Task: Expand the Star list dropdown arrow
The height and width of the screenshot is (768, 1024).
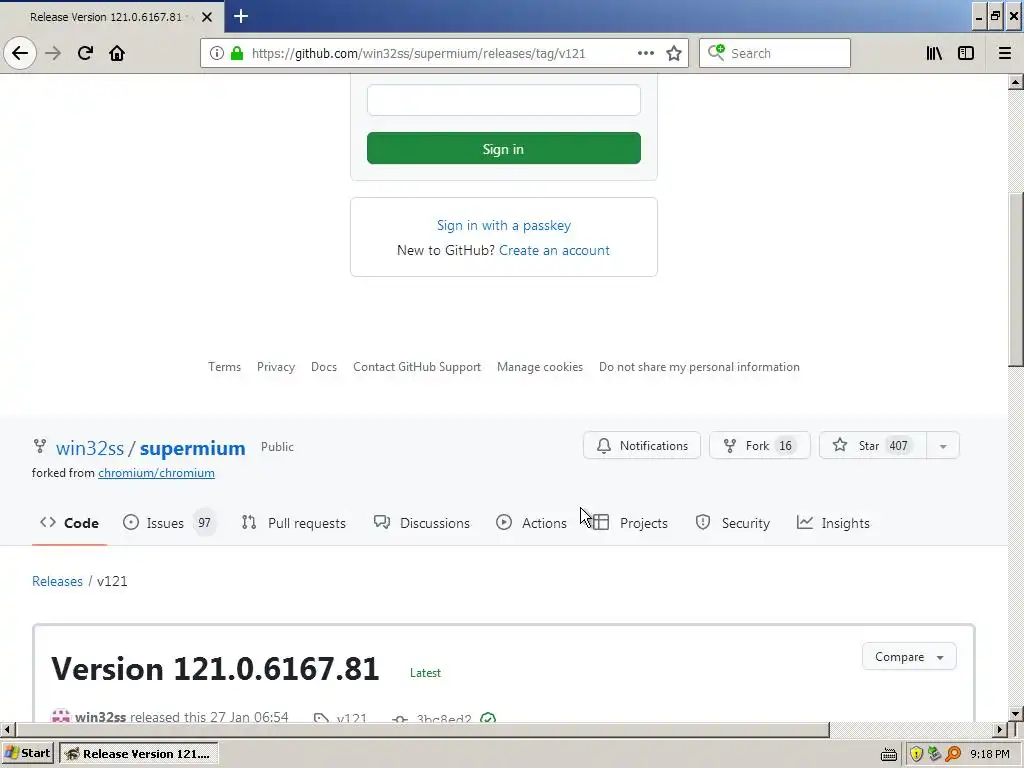Action: coord(943,446)
